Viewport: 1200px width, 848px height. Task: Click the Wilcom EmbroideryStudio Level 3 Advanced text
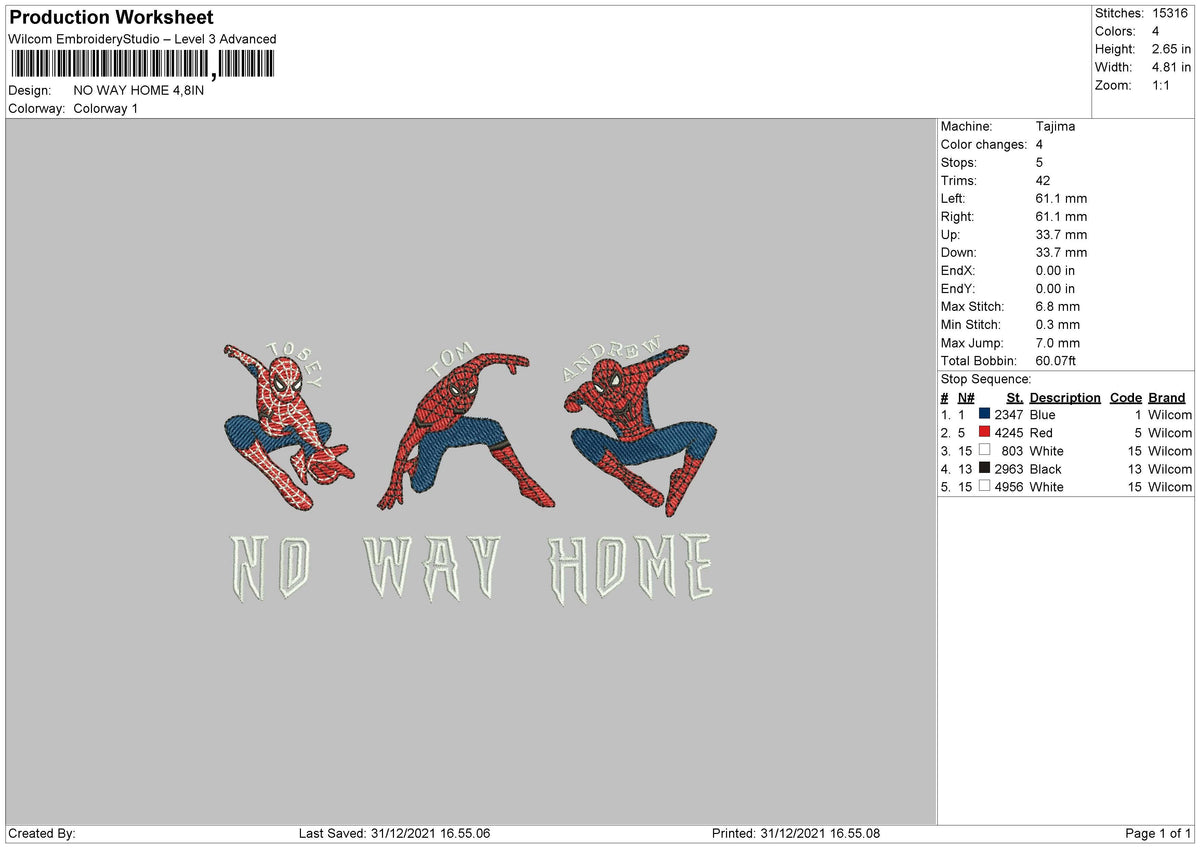click(142, 39)
